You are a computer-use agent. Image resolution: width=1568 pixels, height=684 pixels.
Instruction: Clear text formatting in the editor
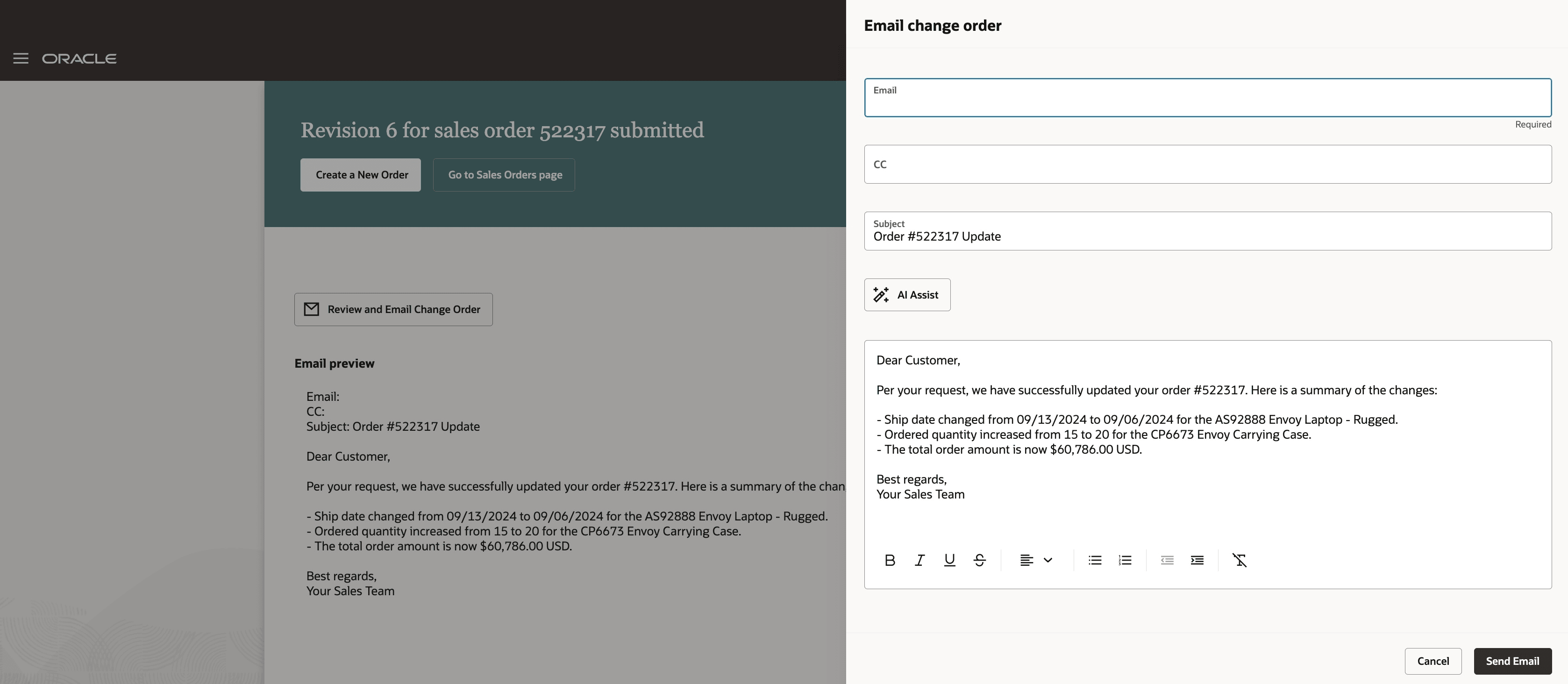(x=1239, y=560)
